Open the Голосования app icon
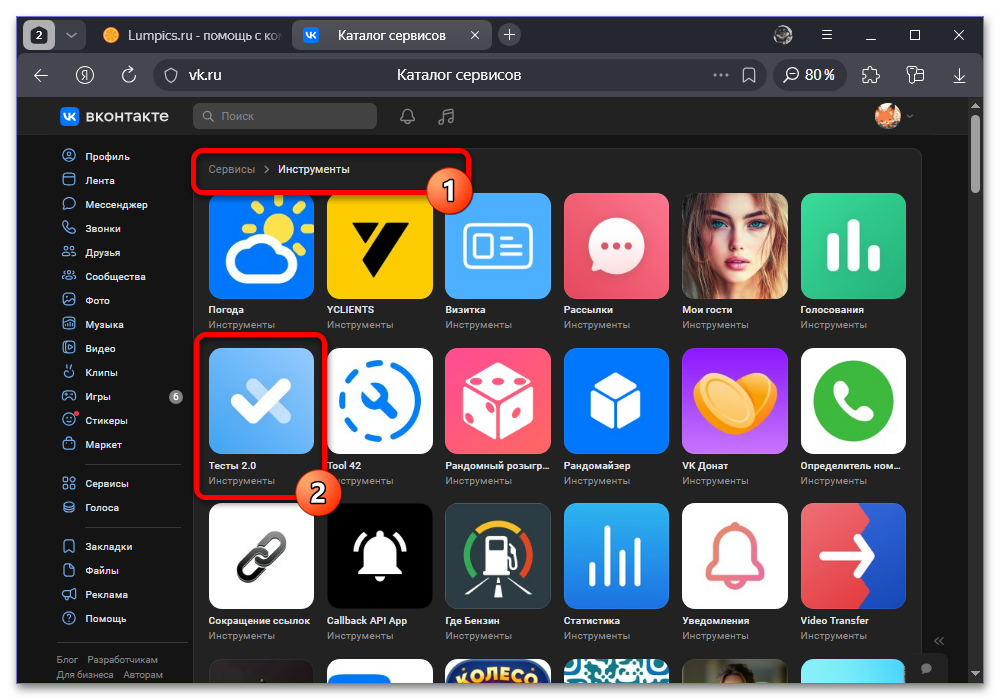1000x700 pixels. tap(853, 246)
